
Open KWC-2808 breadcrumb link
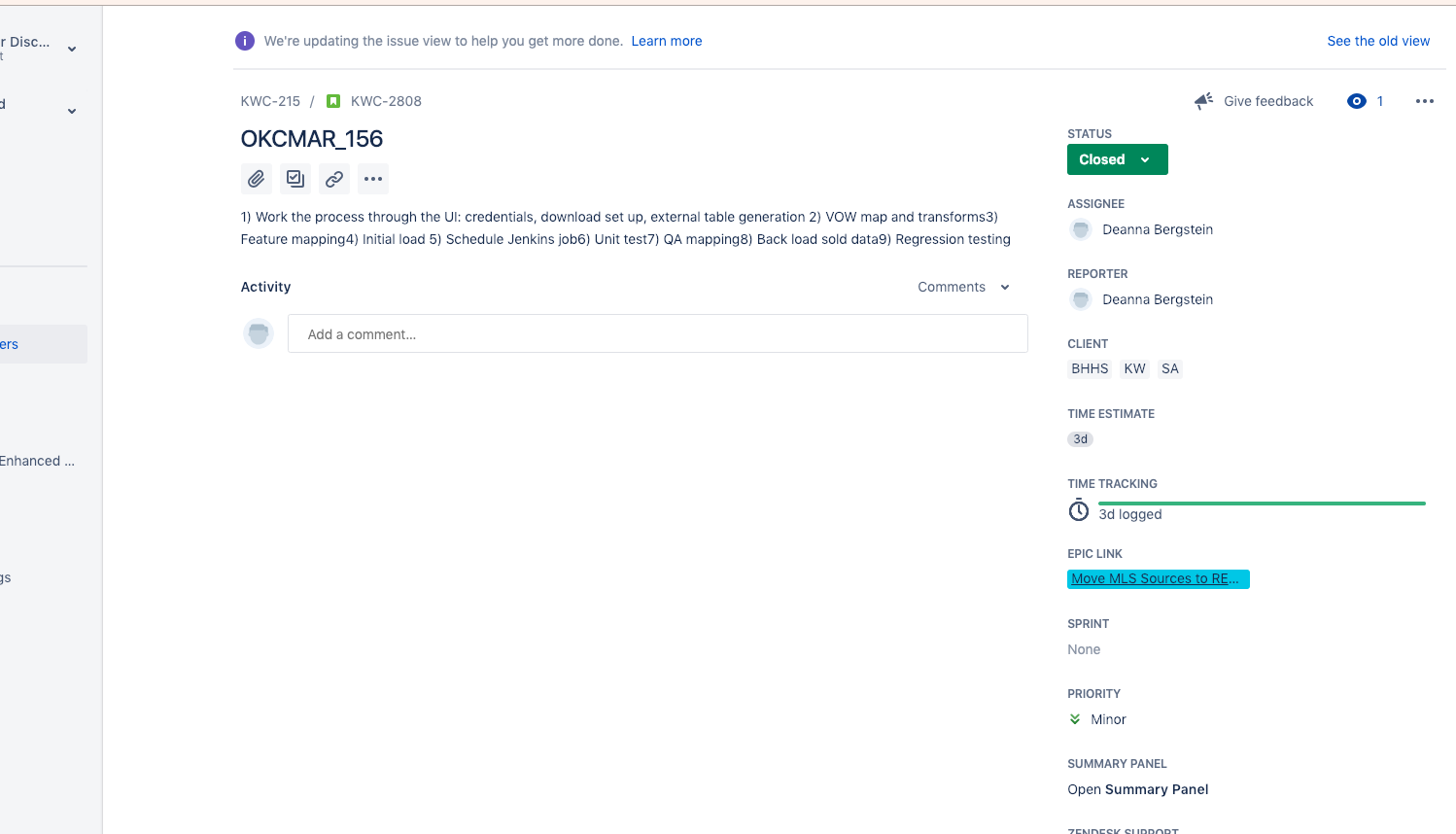(386, 101)
